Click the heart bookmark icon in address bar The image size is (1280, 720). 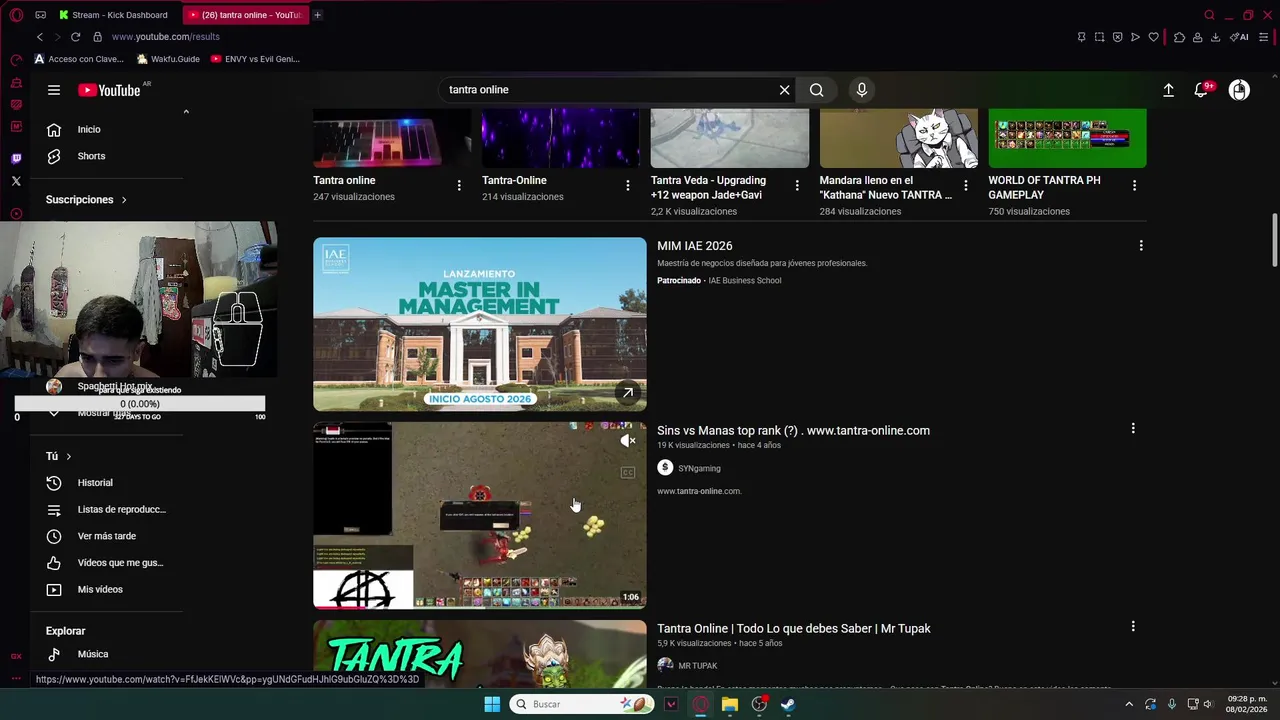coord(1153,37)
